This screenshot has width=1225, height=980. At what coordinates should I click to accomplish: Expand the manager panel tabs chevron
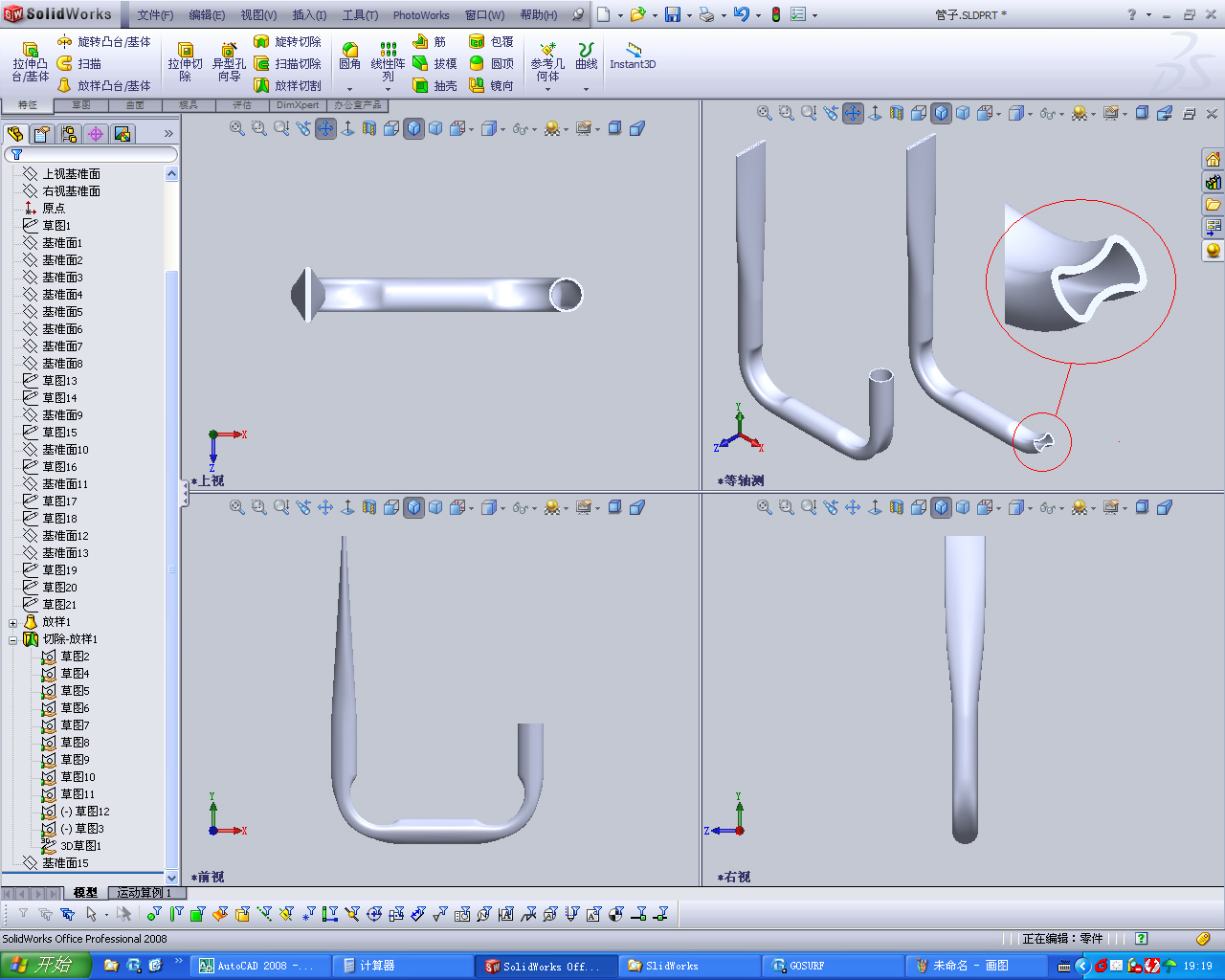tap(168, 134)
